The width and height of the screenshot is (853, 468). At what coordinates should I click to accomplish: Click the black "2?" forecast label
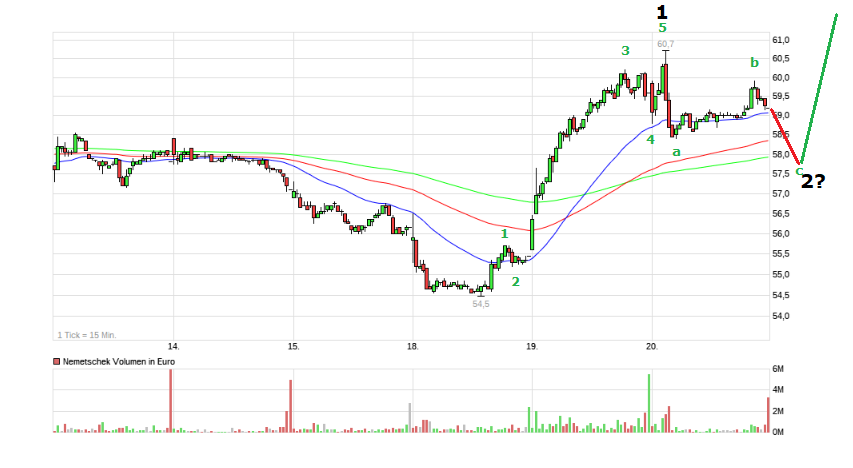coord(813,181)
